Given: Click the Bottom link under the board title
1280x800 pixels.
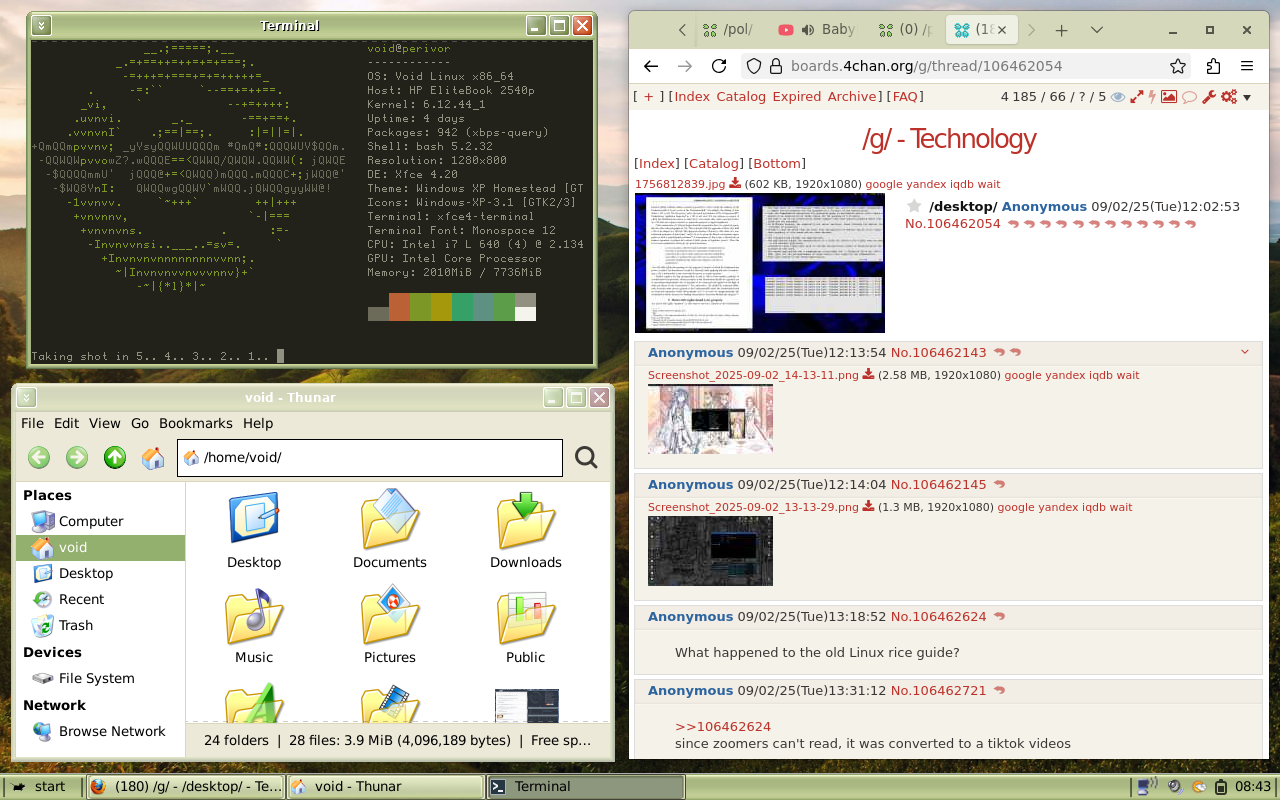Looking at the screenshot, I should (x=777, y=163).
